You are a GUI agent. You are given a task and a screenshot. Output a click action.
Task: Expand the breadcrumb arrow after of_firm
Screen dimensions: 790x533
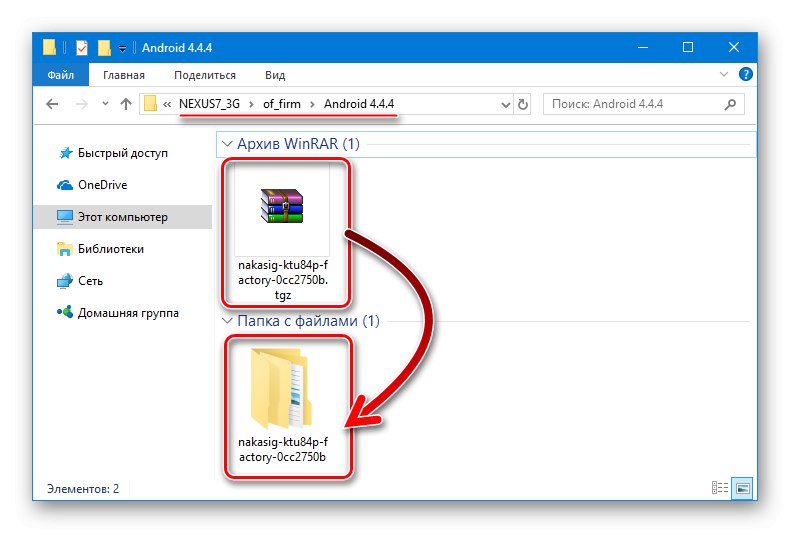coord(312,104)
